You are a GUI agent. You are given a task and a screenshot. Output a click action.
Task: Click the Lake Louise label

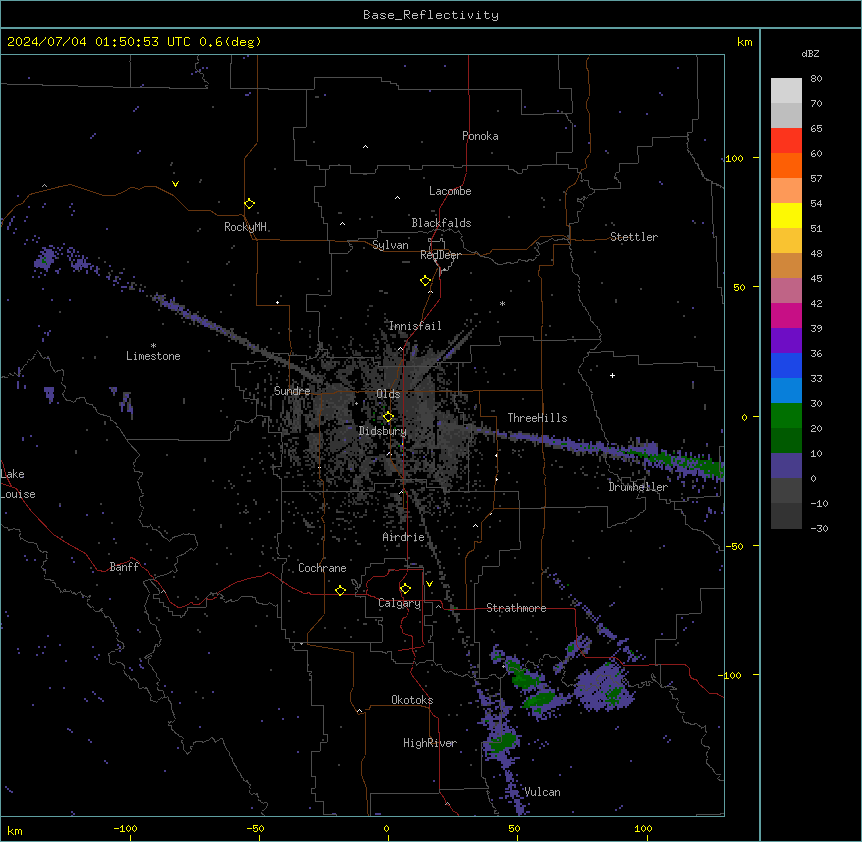pos(18,484)
